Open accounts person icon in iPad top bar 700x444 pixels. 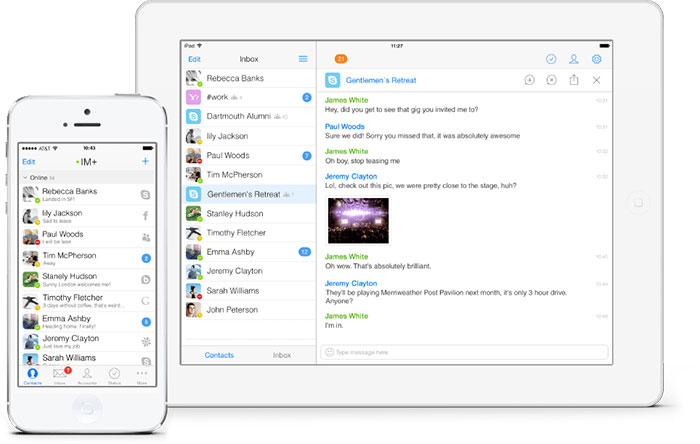click(574, 59)
